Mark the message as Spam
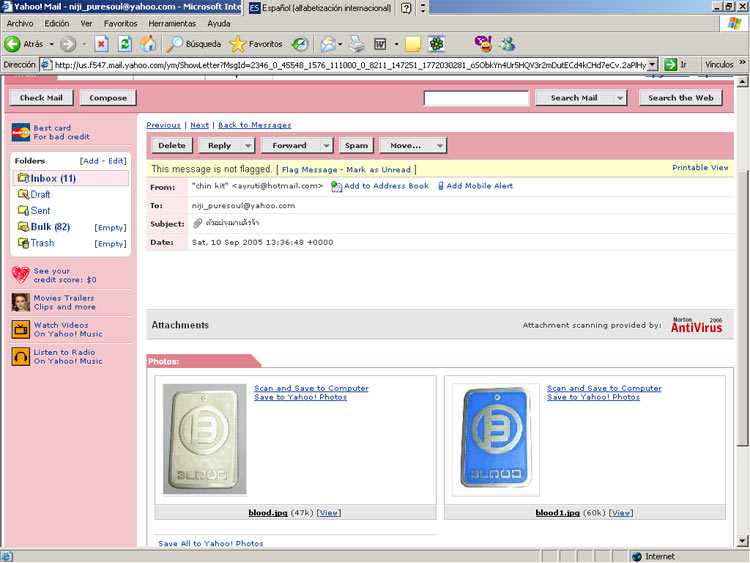 tap(356, 145)
